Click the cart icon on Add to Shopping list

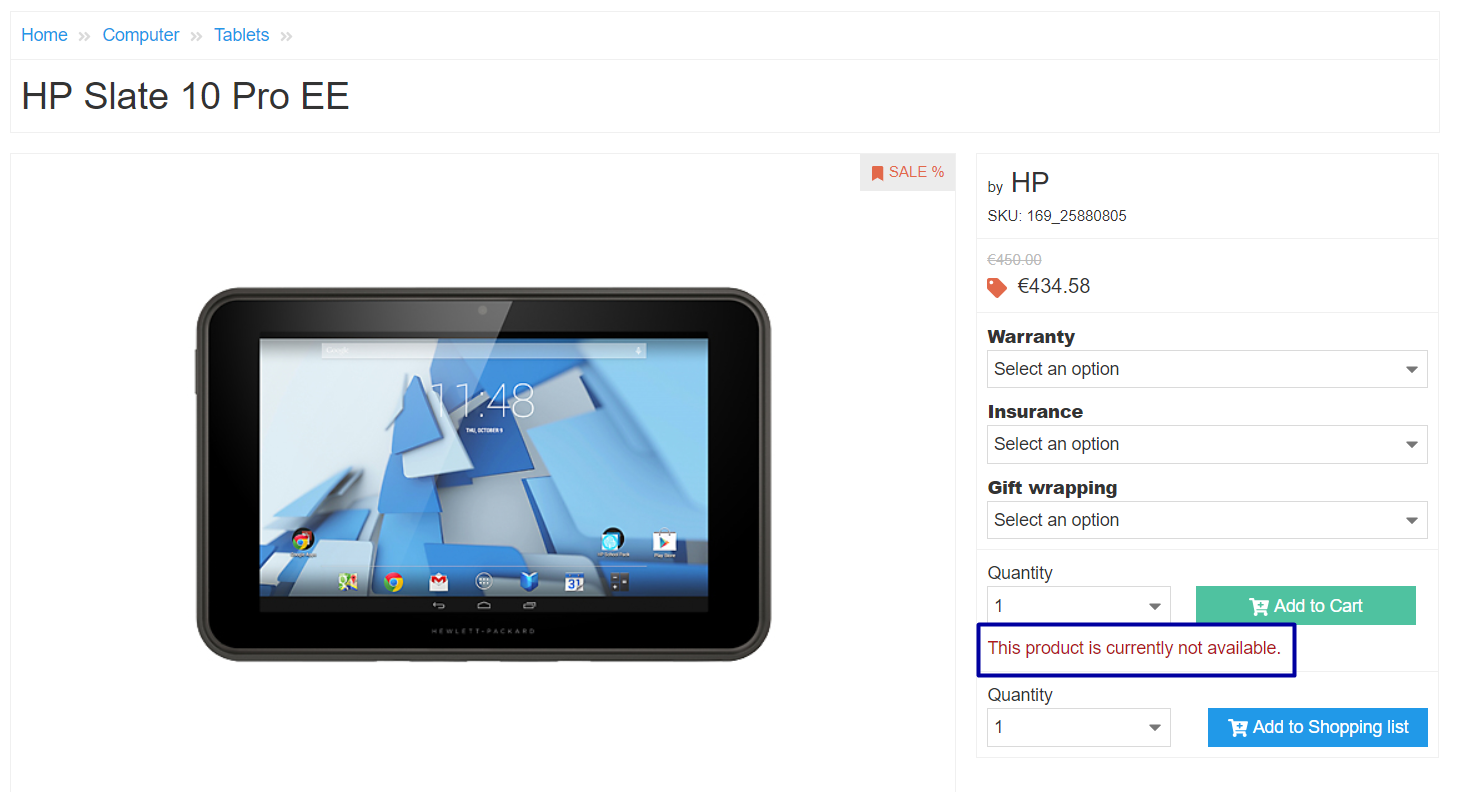(x=1238, y=728)
